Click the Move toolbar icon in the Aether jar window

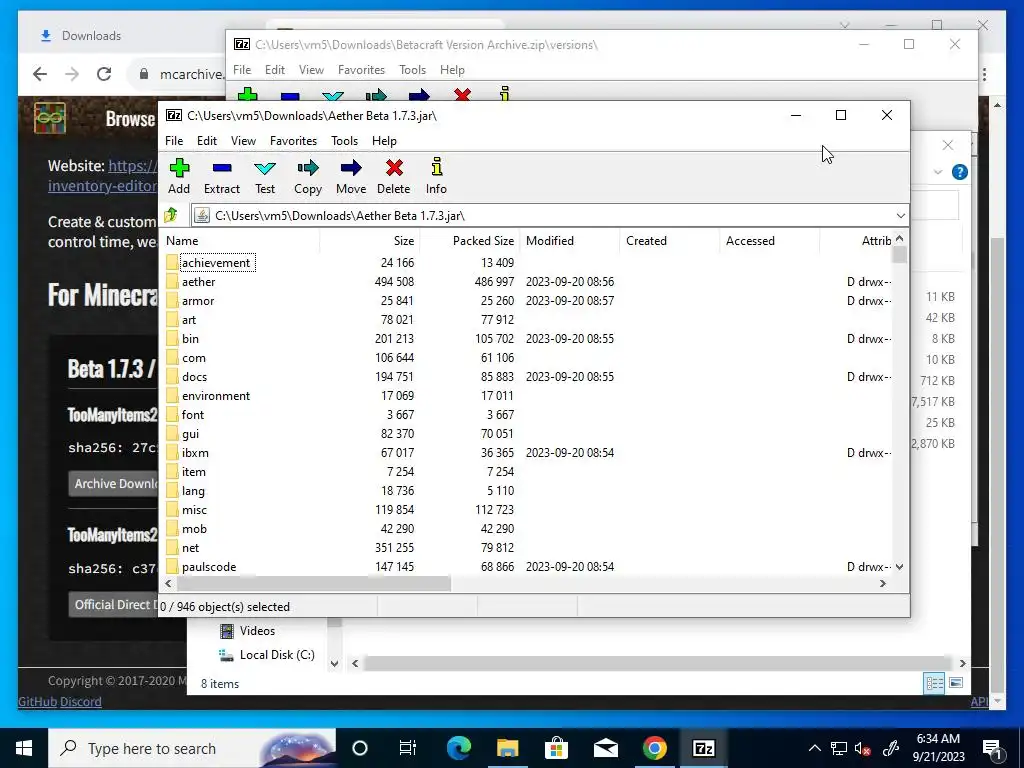[351, 168]
